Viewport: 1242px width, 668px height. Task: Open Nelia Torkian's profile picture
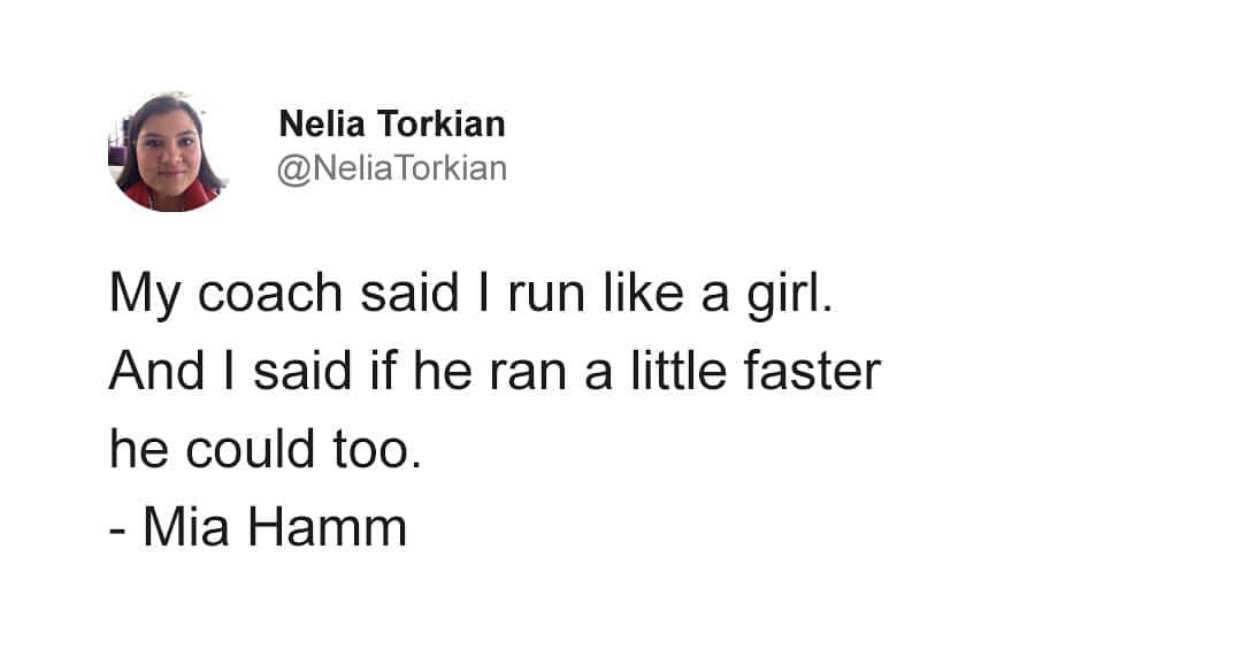click(x=167, y=152)
